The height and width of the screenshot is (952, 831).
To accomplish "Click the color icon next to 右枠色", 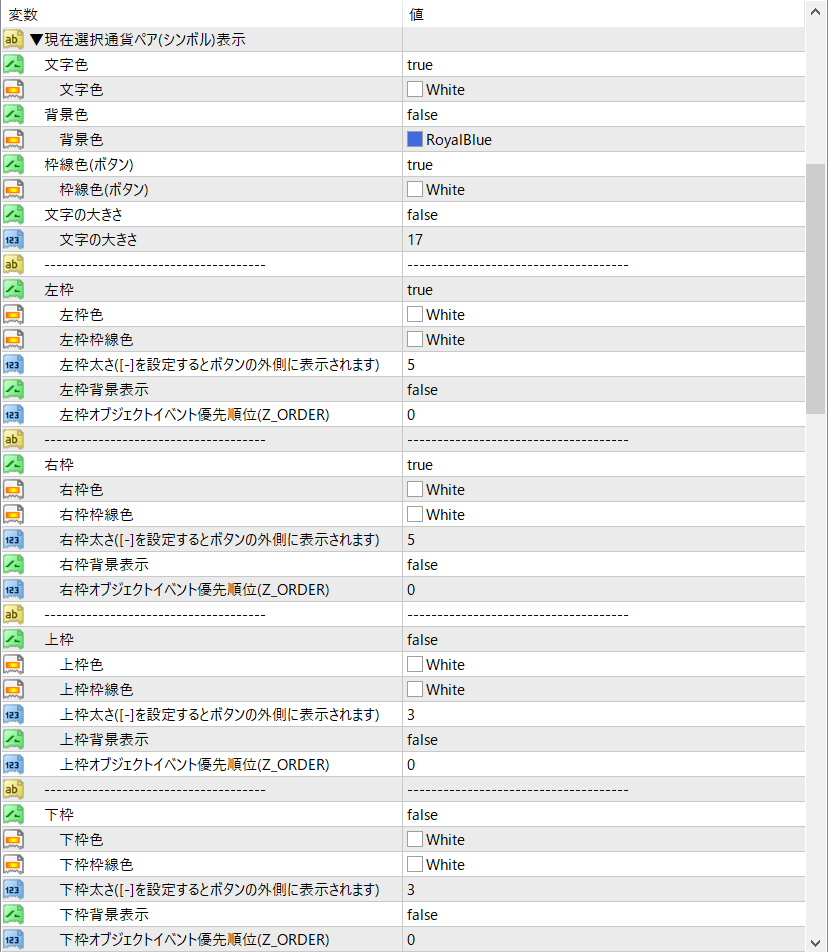I will (13, 489).
